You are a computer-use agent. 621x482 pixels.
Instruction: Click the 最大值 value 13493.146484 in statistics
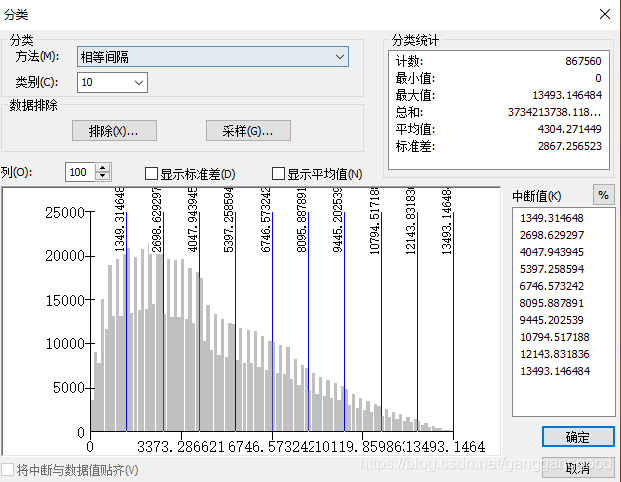567,95
